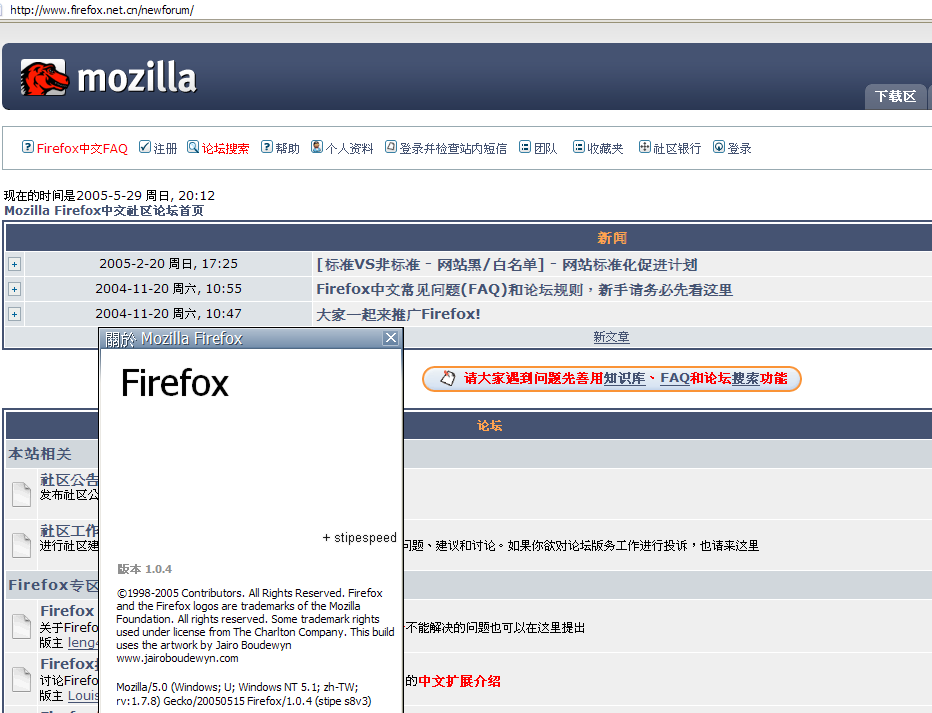Open the 下载区 tab
Screen dimensions: 932x713
(x=896, y=96)
